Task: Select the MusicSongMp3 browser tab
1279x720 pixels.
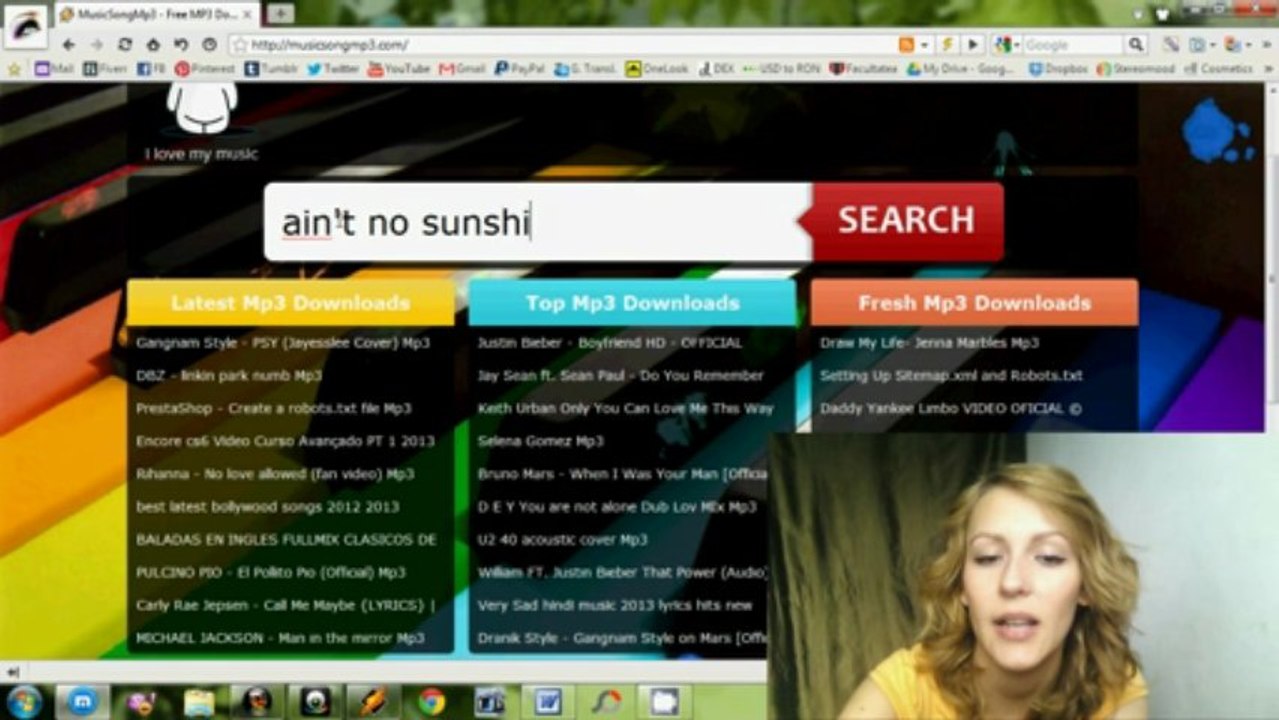Action: tap(155, 14)
